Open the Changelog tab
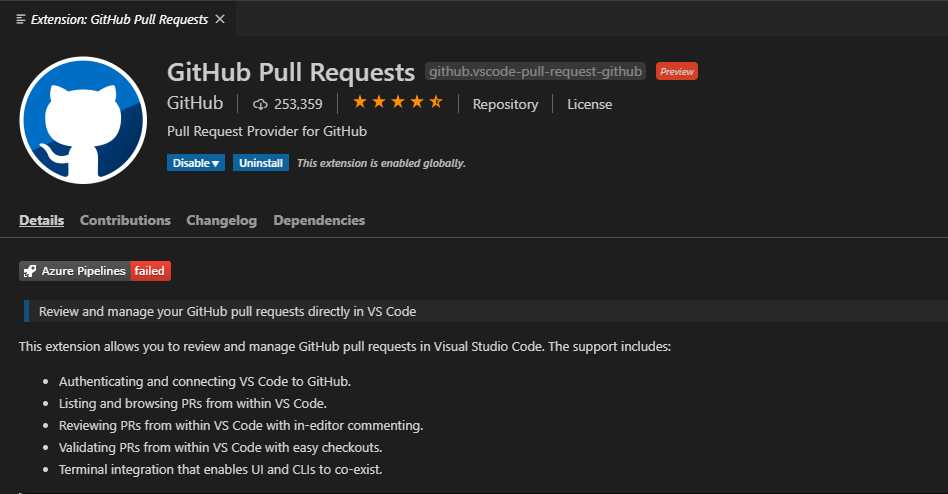This screenshot has width=948, height=494. pos(221,220)
